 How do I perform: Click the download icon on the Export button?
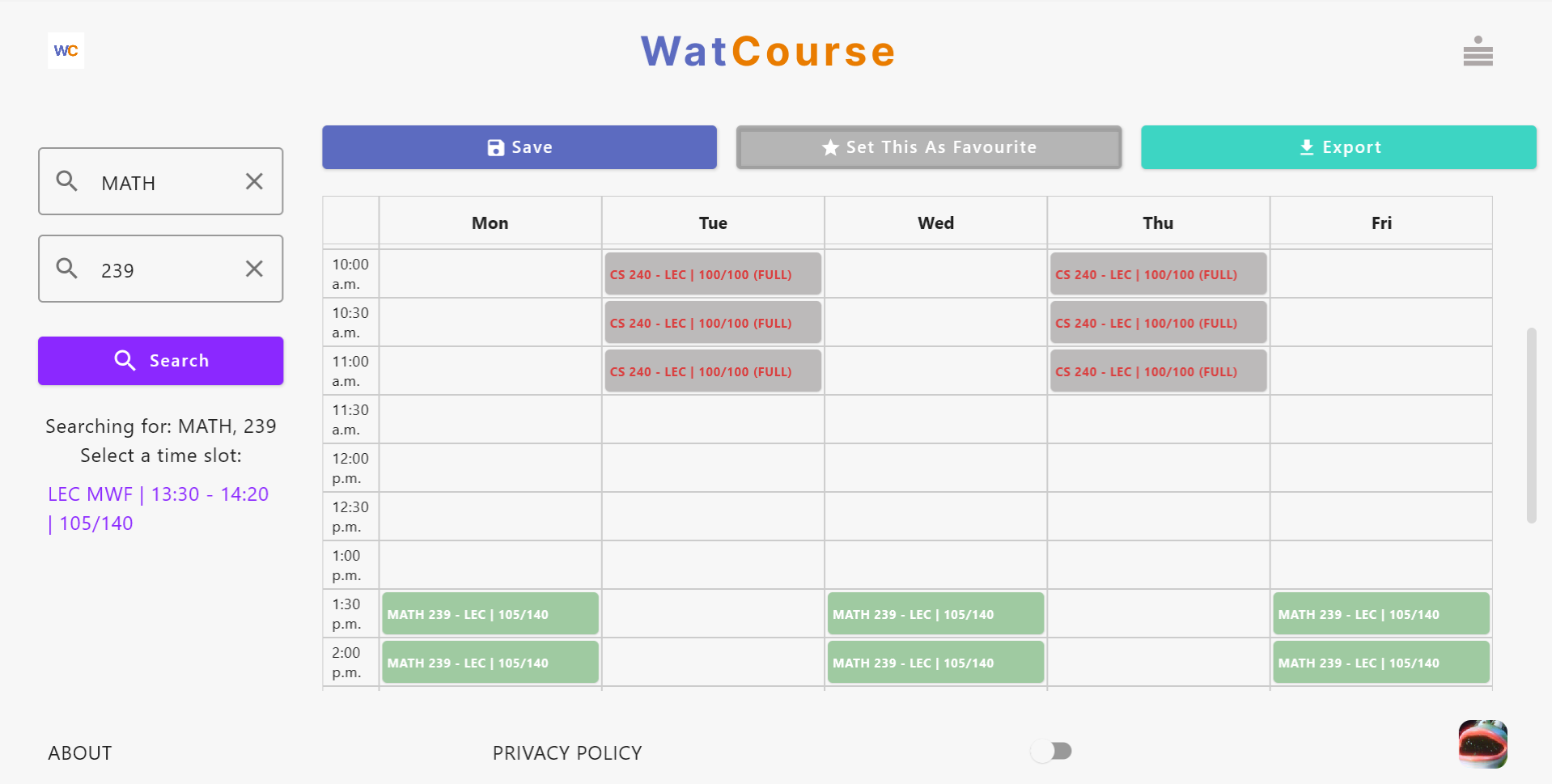pos(1305,147)
